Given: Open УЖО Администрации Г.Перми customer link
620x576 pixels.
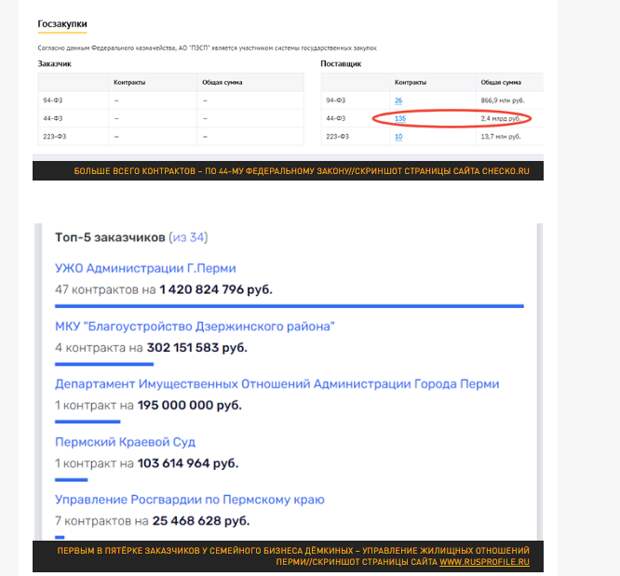Looking at the screenshot, I should tap(145, 268).
